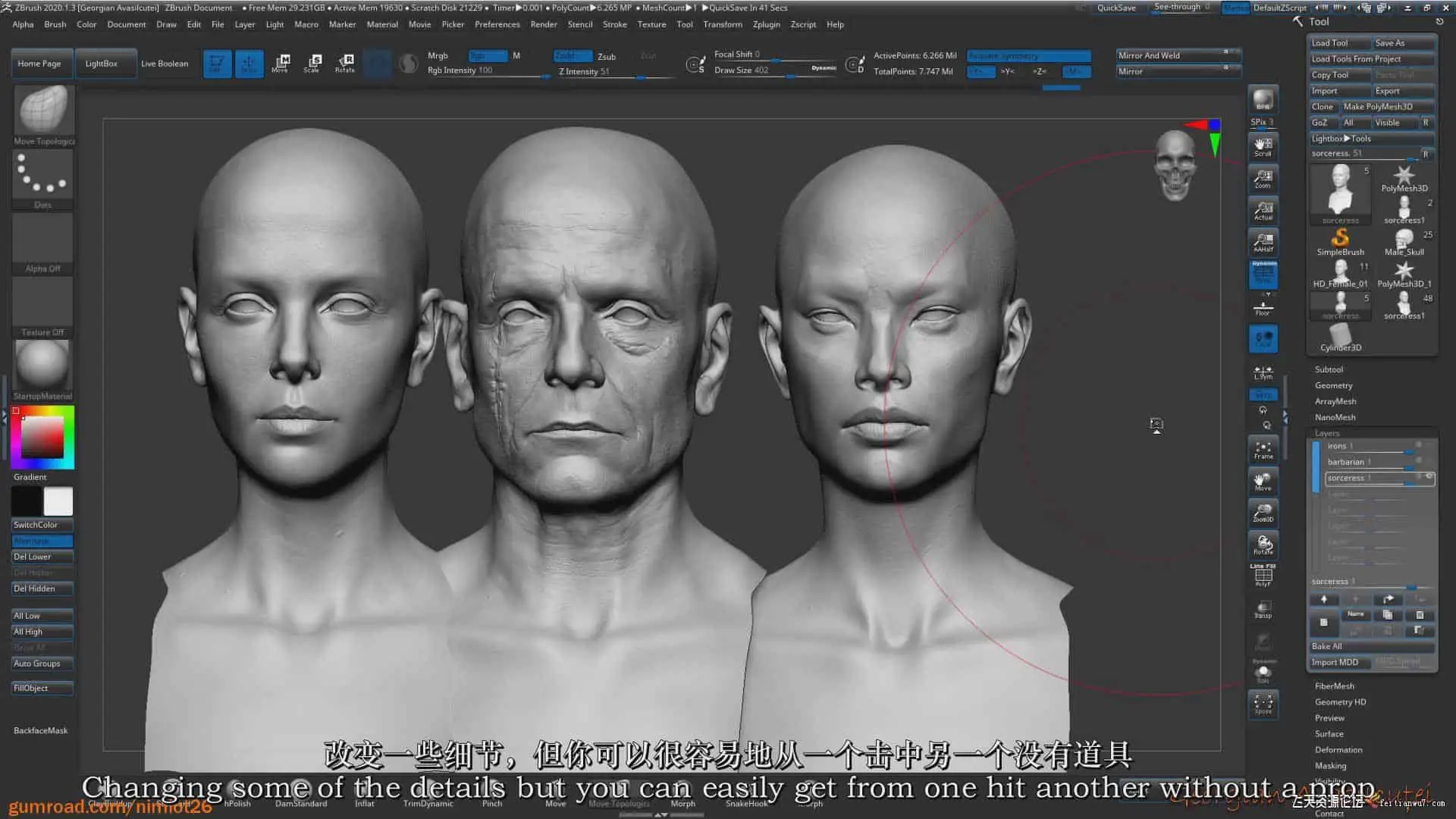Screen dimensions: 1456x819
Task: Toggle sorceress layer eye visibility
Action: pyautogui.click(x=1429, y=477)
